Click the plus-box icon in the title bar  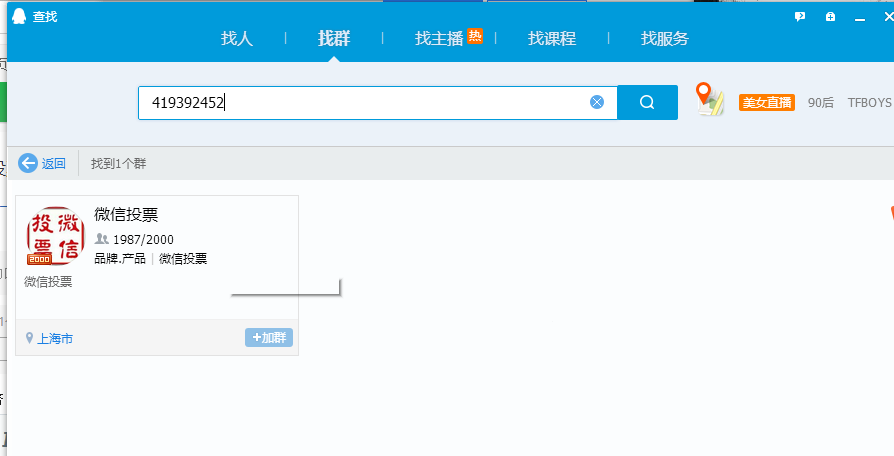[830, 17]
